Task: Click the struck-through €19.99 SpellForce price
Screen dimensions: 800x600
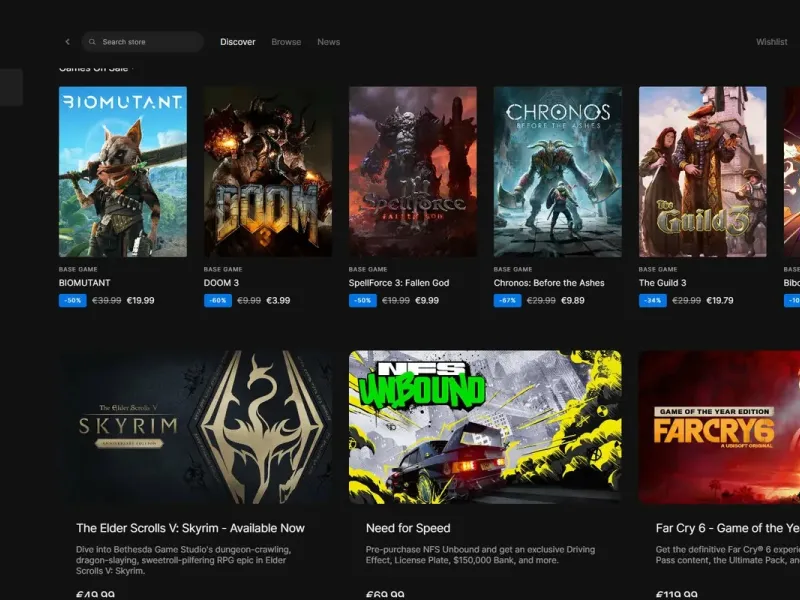Action: pyautogui.click(x=396, y=301)
